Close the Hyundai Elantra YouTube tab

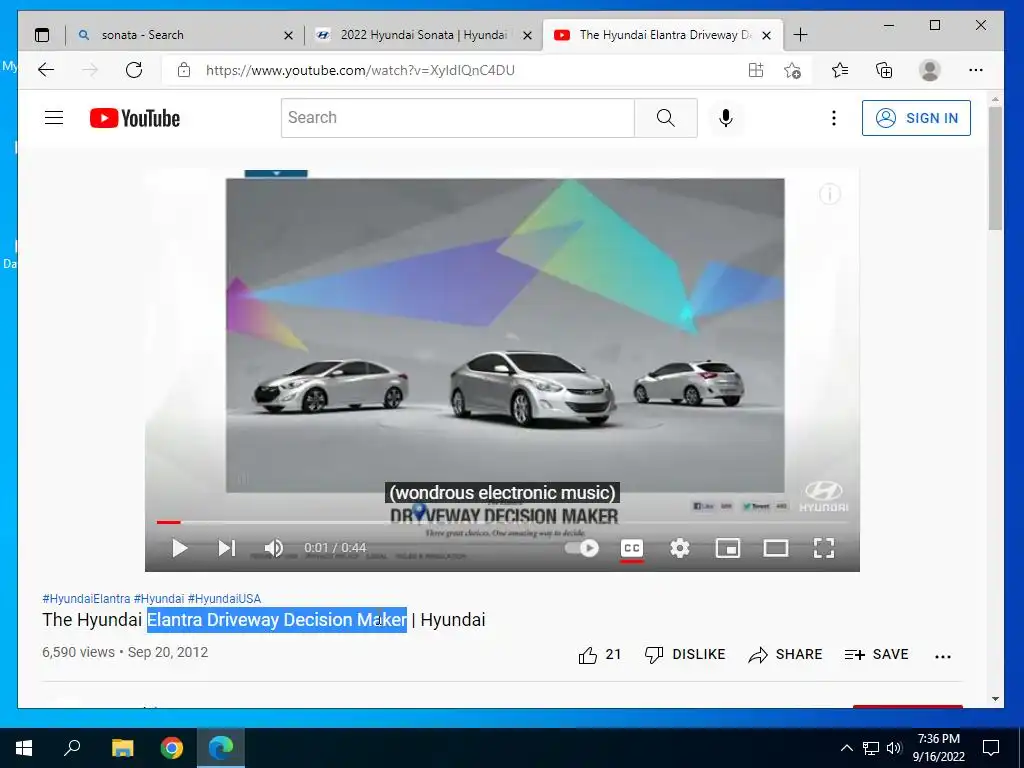(x=767, y=36)
